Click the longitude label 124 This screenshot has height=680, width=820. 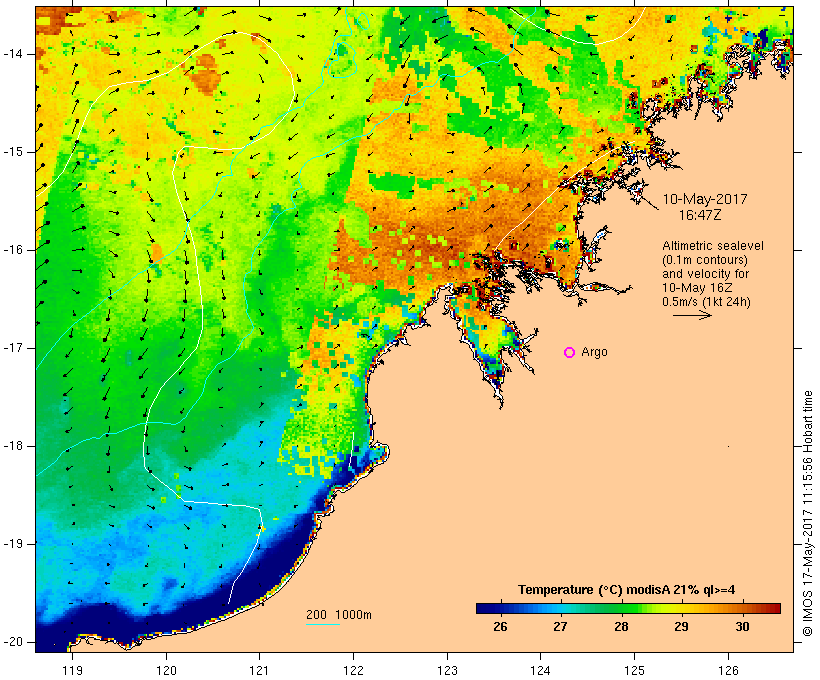(541, 671)
